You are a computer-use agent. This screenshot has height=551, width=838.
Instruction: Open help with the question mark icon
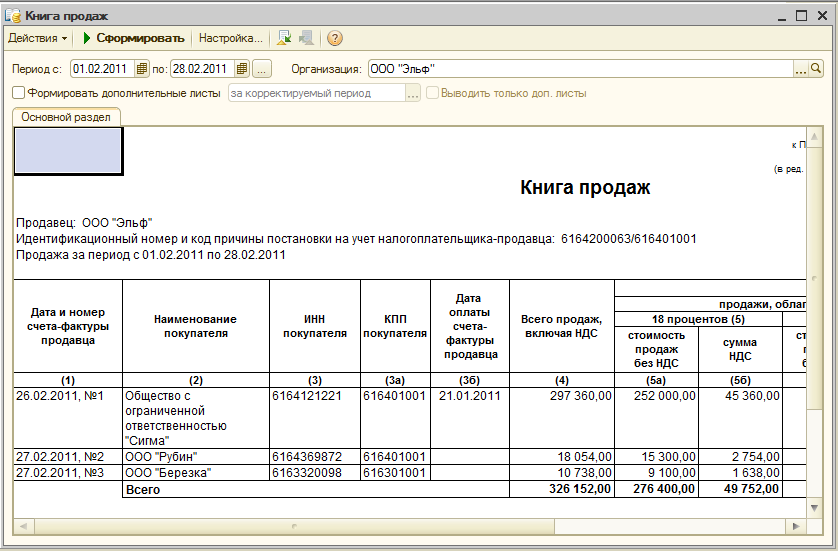335,38
